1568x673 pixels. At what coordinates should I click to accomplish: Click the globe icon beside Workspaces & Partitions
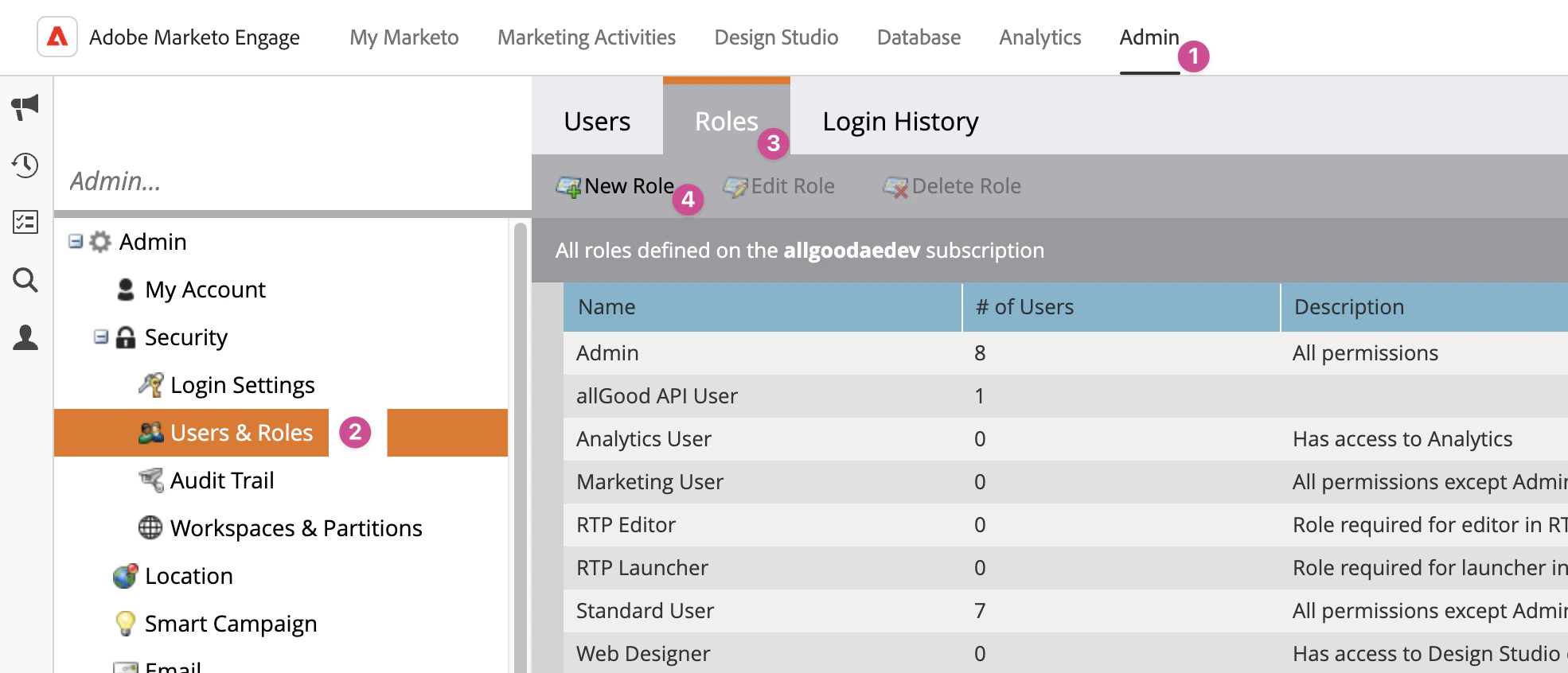150,527
